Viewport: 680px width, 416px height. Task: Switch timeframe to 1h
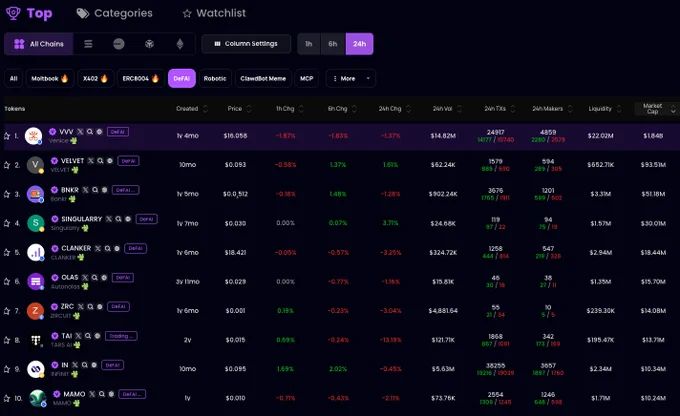[309, 44]
